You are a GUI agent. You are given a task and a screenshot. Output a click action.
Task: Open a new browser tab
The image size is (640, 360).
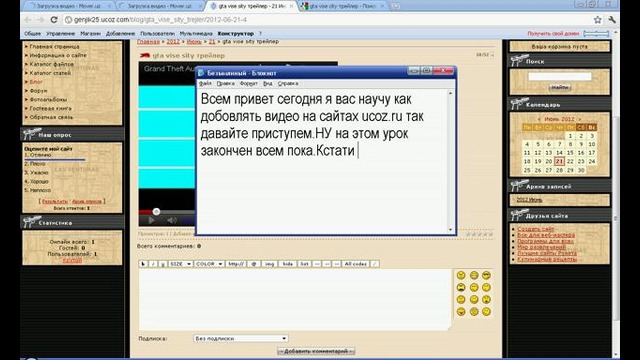(x=395, y=6)
